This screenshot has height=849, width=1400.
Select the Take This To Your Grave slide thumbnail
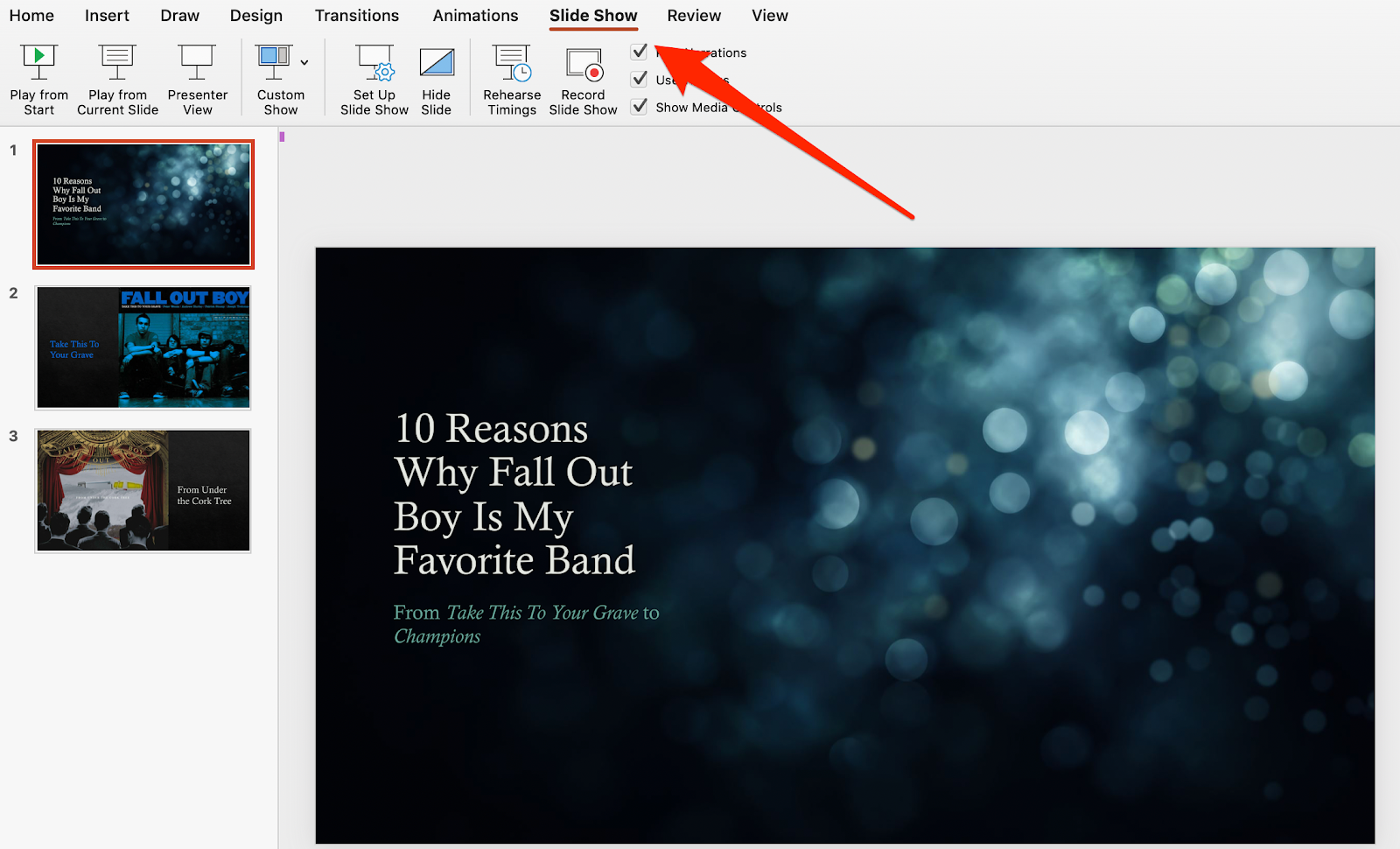click(143, 347)
